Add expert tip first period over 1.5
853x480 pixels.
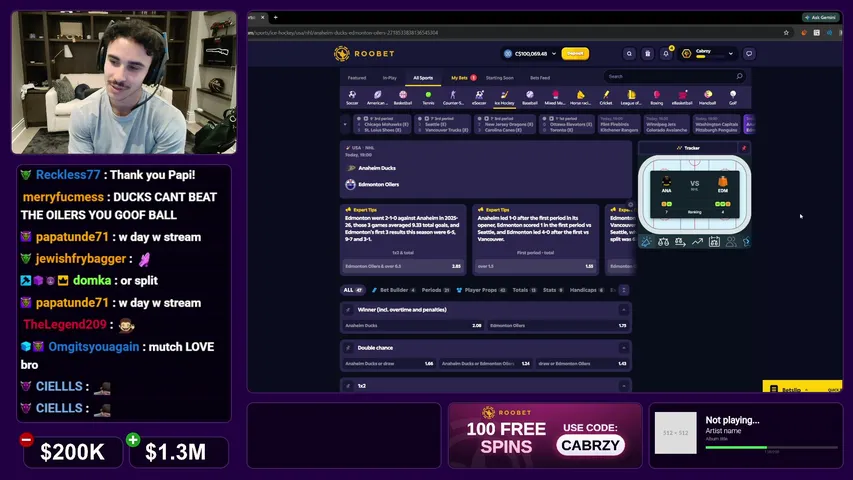(535, 266)
